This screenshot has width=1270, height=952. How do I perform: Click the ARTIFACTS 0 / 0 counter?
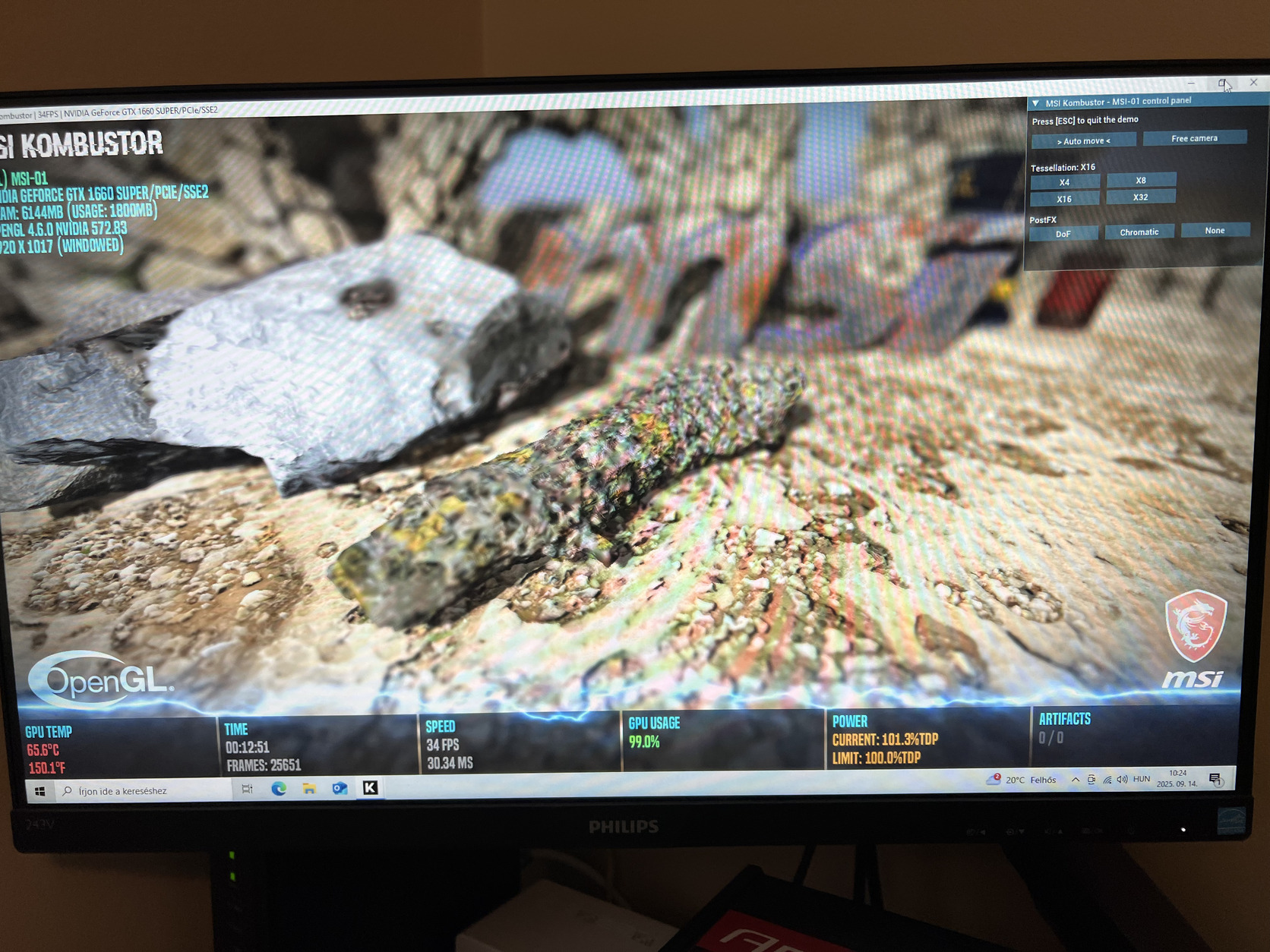click(x=1051, y=737)
